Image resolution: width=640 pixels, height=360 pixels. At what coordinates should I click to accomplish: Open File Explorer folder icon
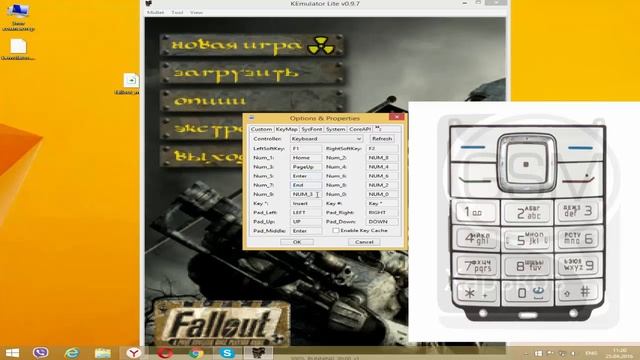pos(102,353)
